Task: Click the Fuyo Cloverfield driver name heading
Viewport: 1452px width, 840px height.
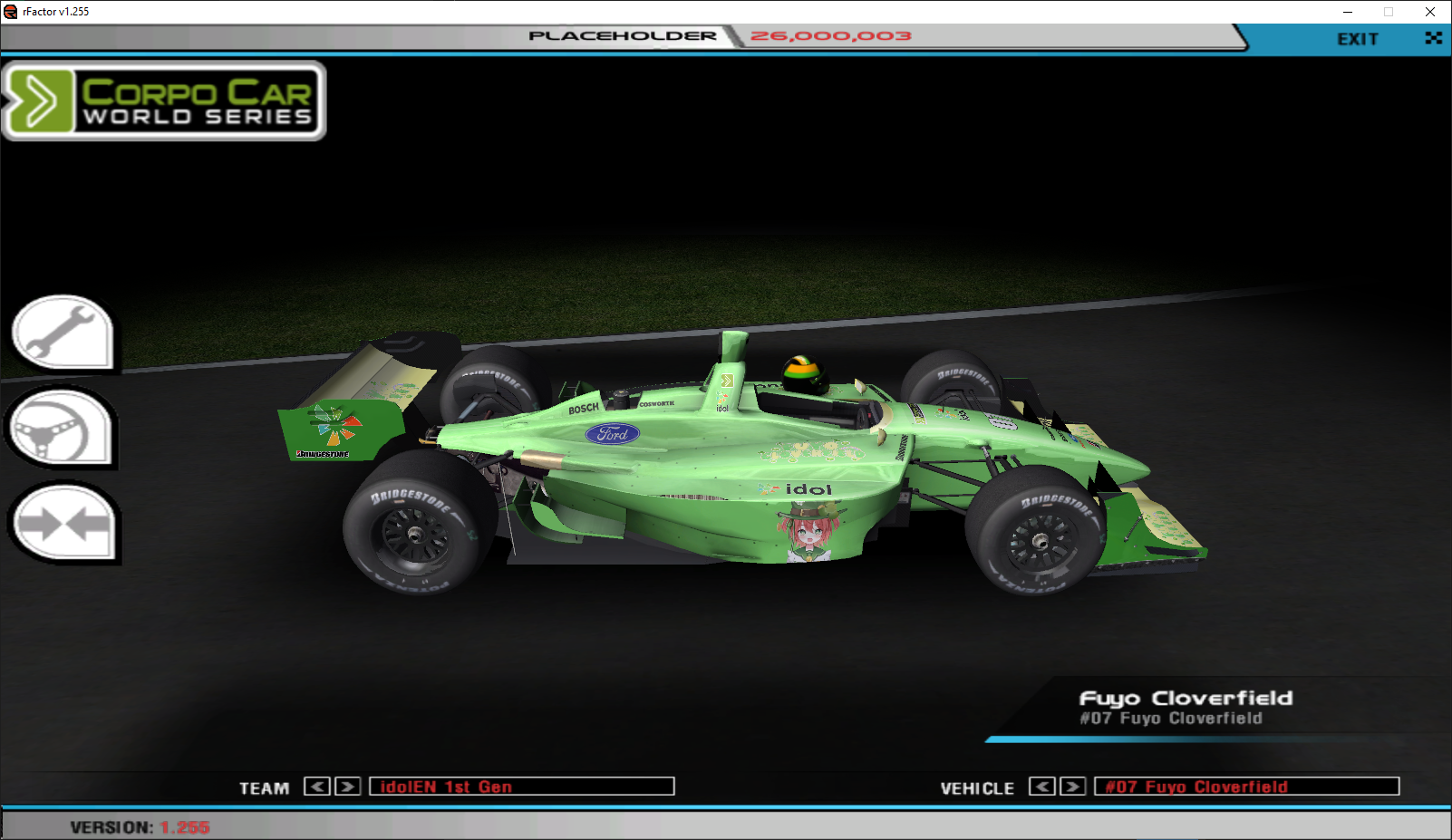Action: pos(1186,699)
